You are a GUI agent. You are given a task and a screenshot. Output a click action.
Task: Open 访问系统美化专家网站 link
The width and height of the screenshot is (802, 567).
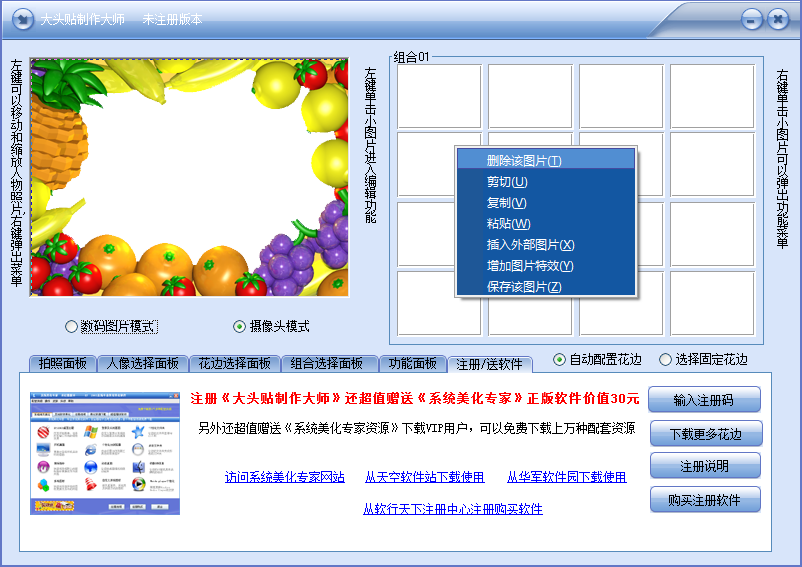click(284, 477)
